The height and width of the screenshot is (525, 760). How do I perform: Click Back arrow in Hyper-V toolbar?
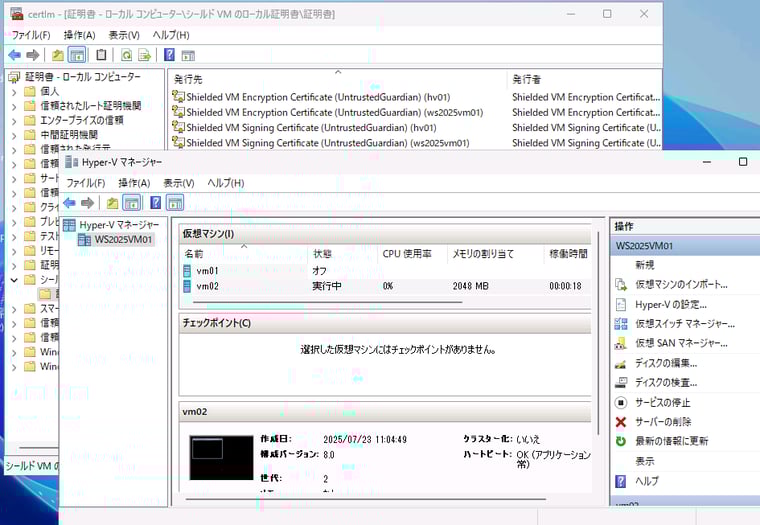[69, 203]
